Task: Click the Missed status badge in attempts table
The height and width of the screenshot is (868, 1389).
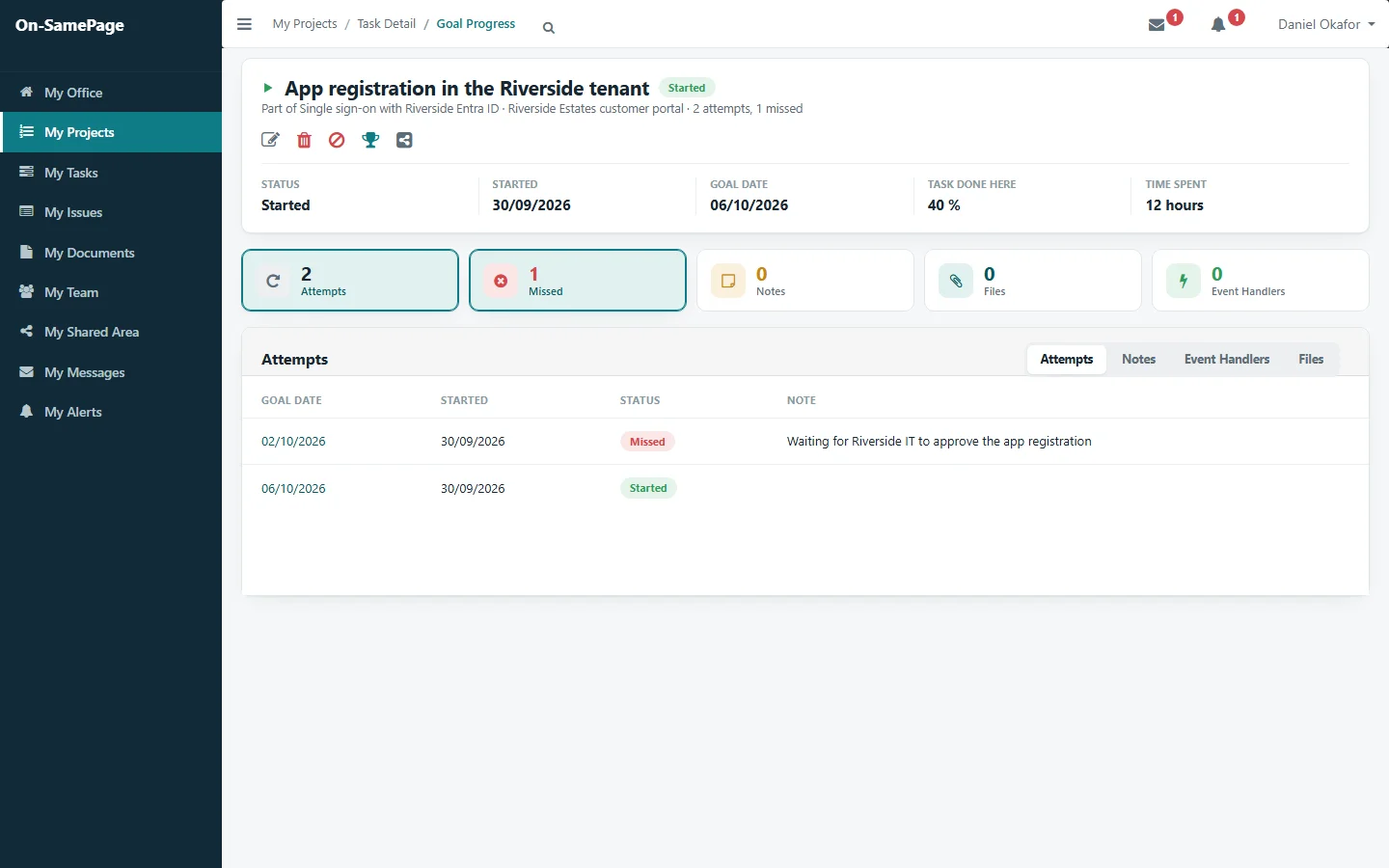Action: coord(647,442)
